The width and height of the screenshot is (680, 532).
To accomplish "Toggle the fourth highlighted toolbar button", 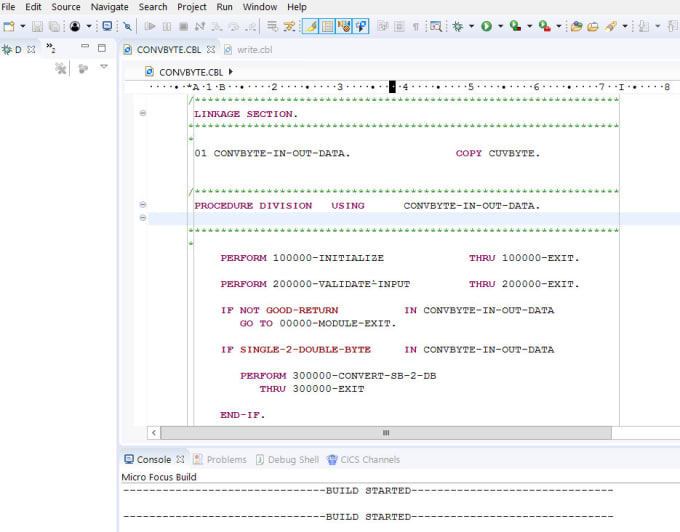I will (361, 26).
